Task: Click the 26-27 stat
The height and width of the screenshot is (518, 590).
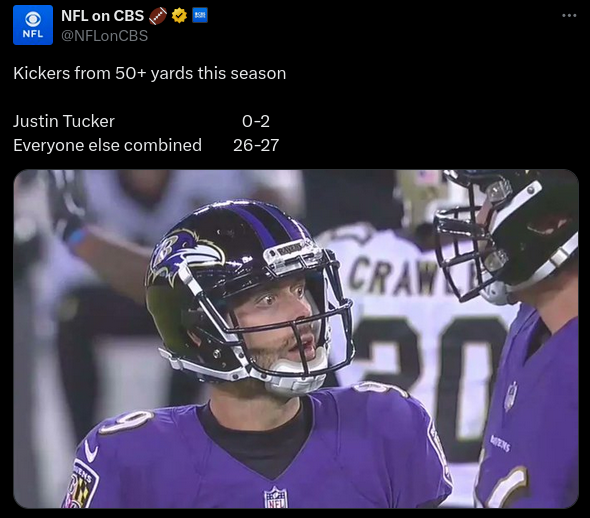Action: [256, 145]
